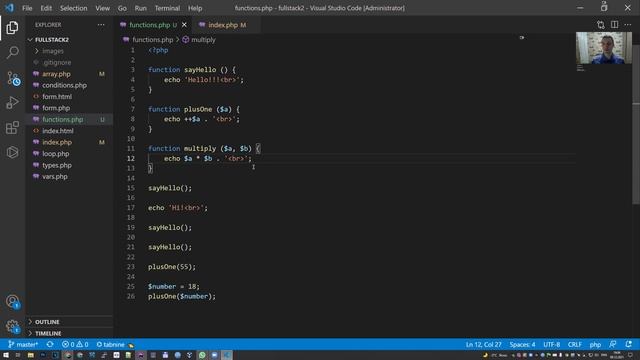
Task: Open the Manage gear in activity bar
Action: point(12,327)
